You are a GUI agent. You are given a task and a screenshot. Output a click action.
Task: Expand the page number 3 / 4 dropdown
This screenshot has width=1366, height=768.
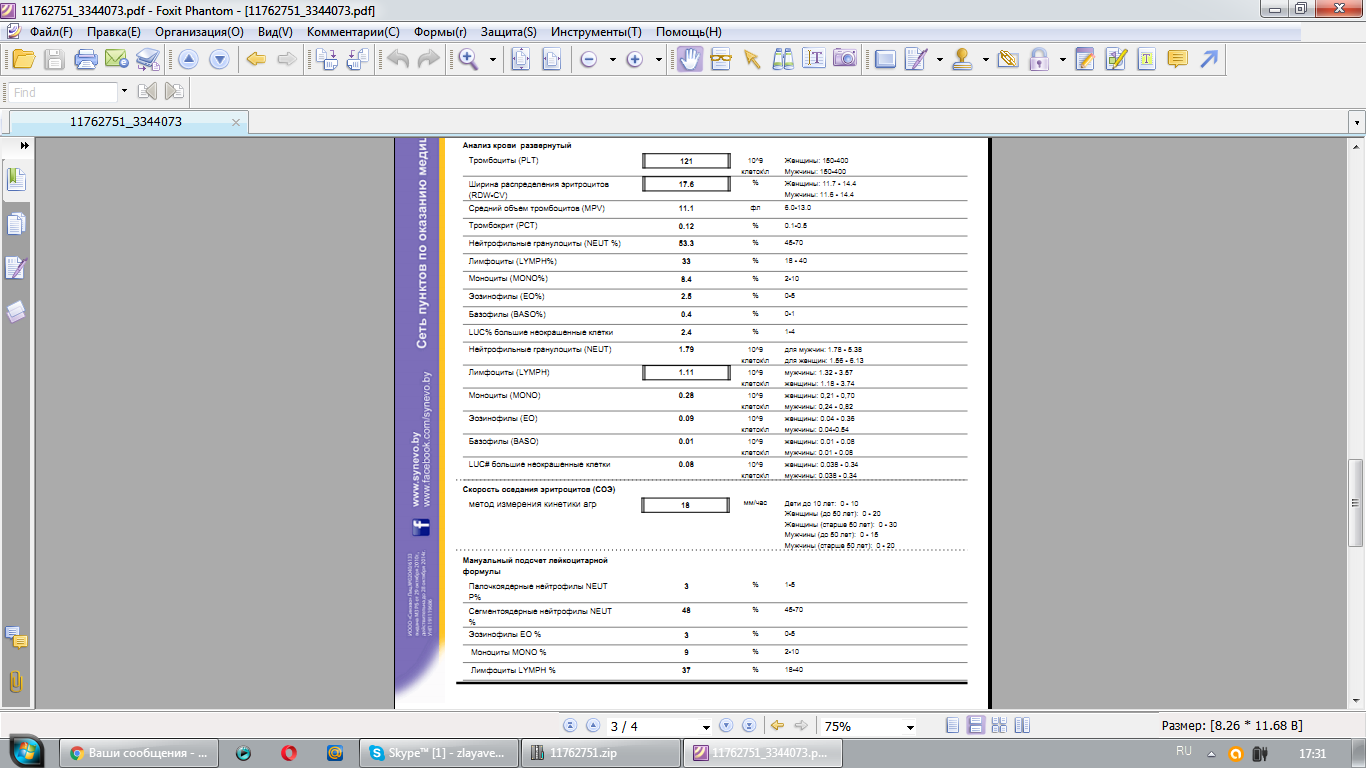(706, 727)
